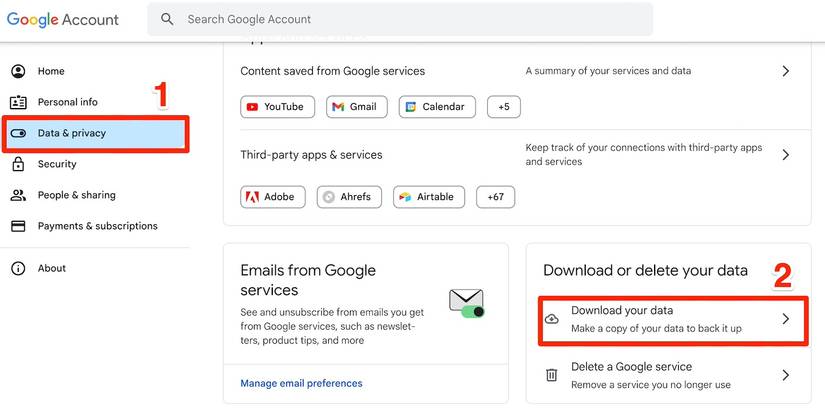Click the Google Account logo
The image size is (825, 413).
(63, 19)
